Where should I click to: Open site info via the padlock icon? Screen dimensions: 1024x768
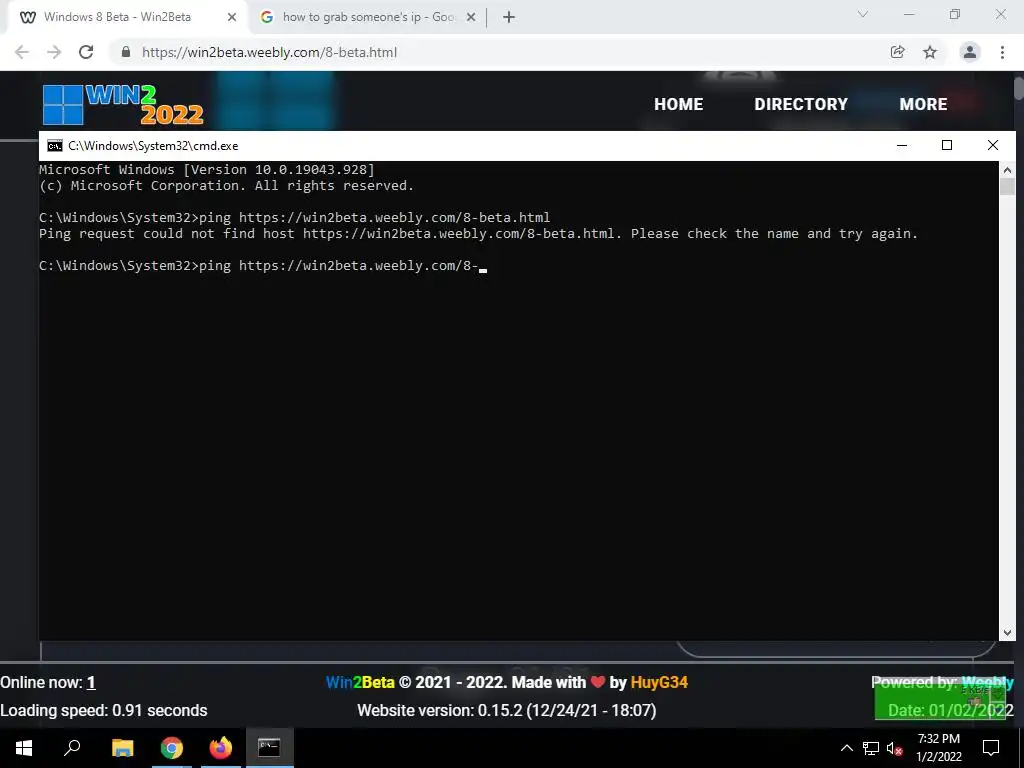126,52
